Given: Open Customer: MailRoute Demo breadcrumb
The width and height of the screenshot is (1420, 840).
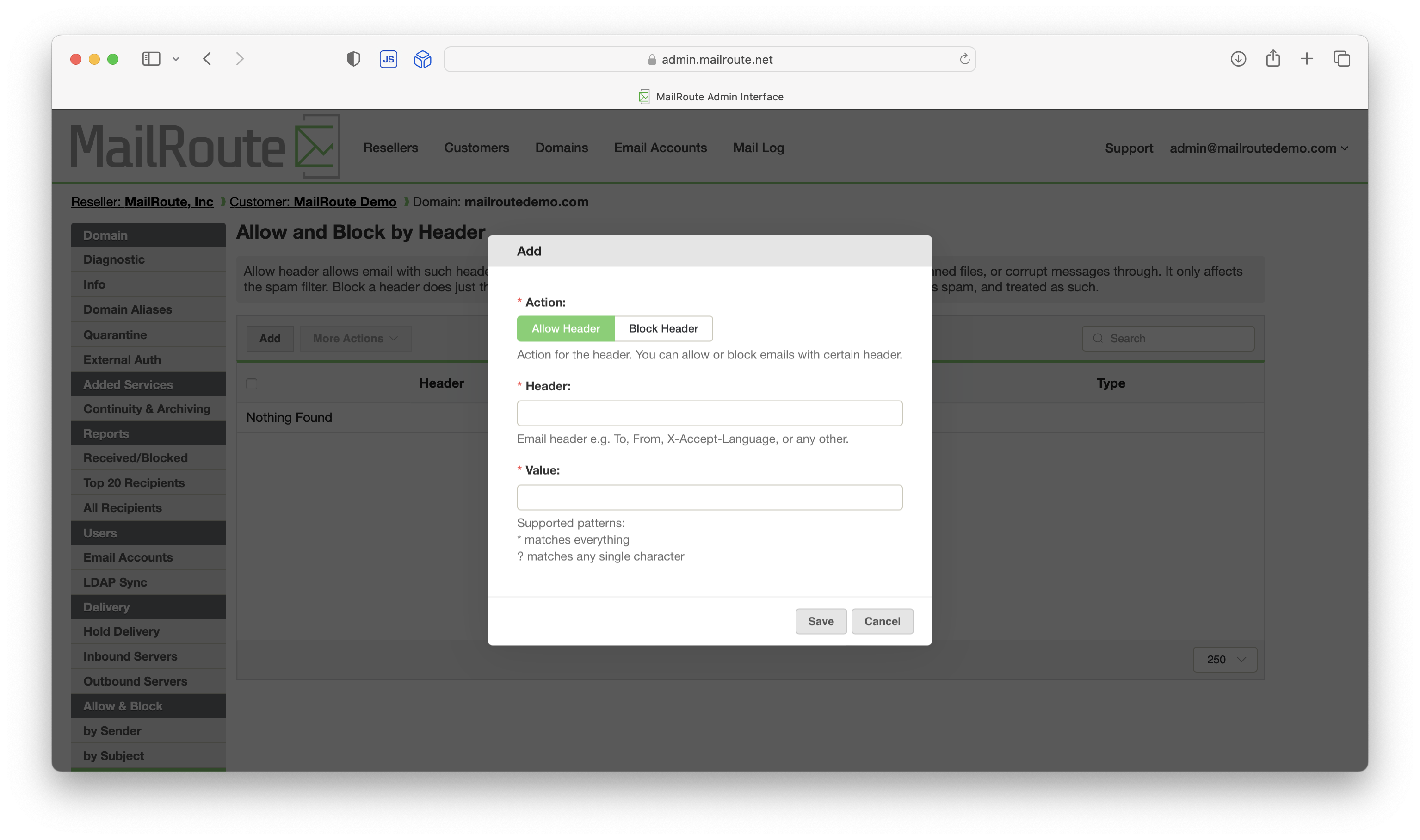Looking at the screenshot, I should pyautogui.click(x=312, y=202).
